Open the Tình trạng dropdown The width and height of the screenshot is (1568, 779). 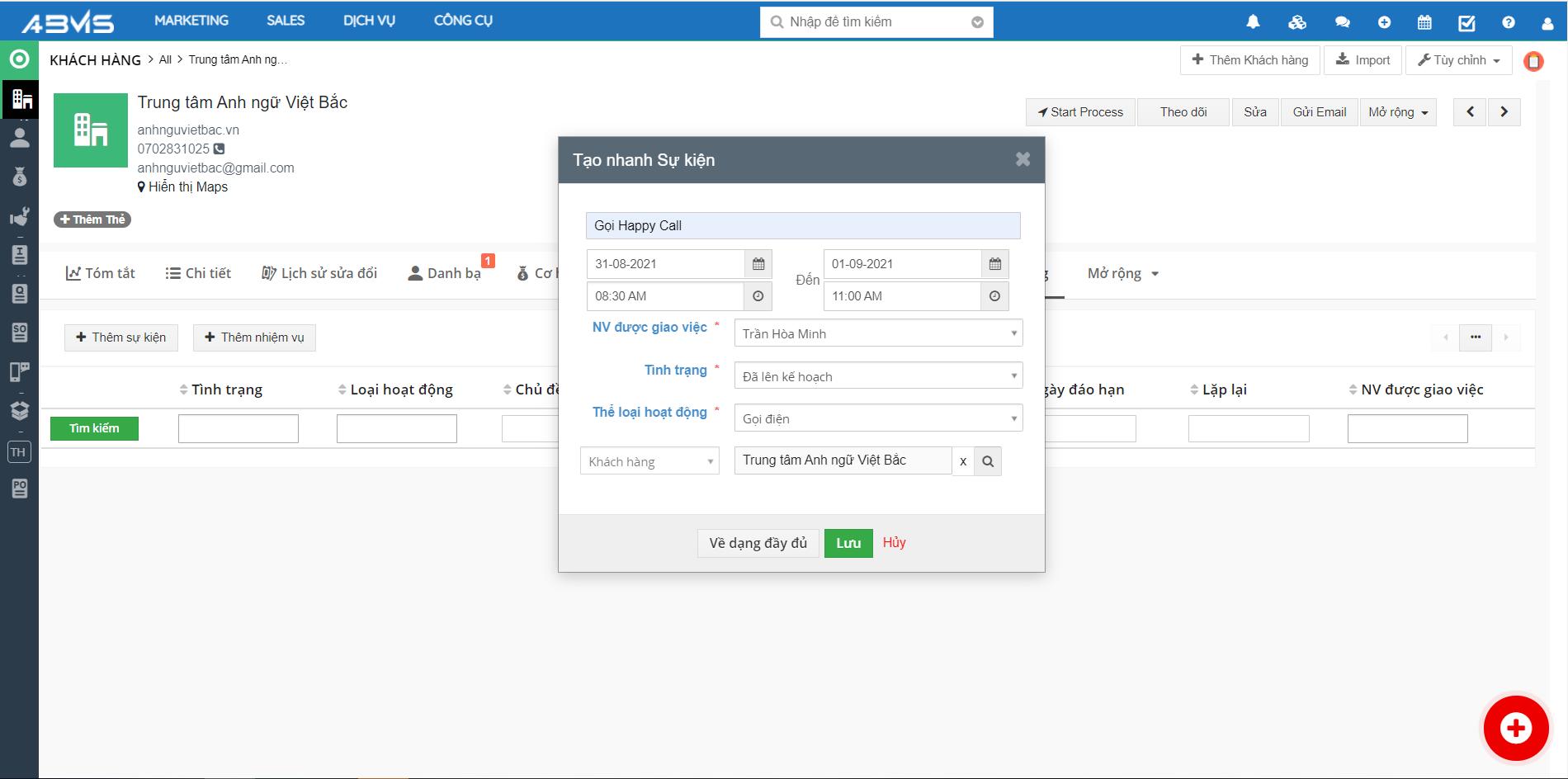tap(877, 376)
